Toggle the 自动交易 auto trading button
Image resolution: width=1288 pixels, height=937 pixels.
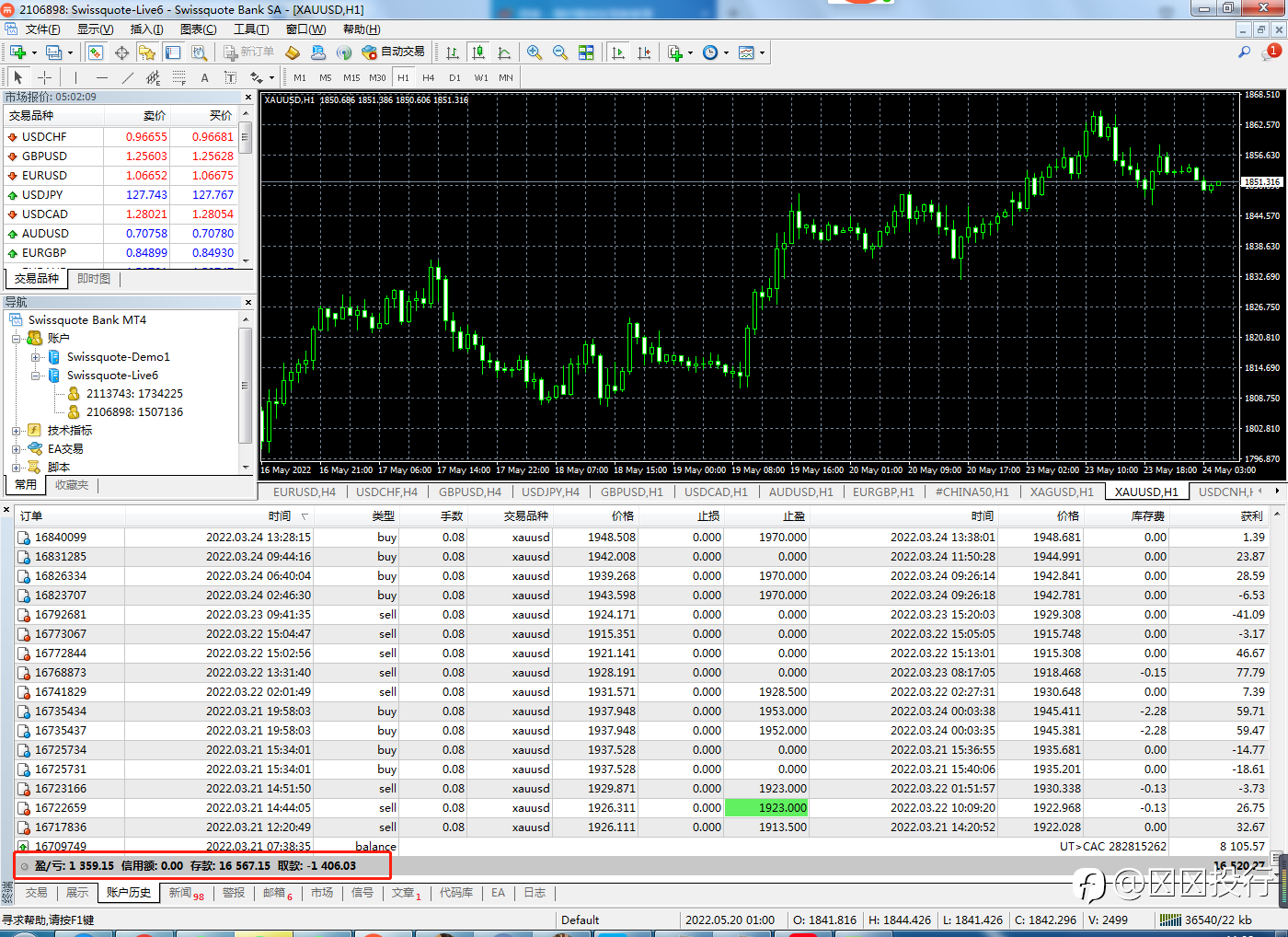click(x=394, y=52)
